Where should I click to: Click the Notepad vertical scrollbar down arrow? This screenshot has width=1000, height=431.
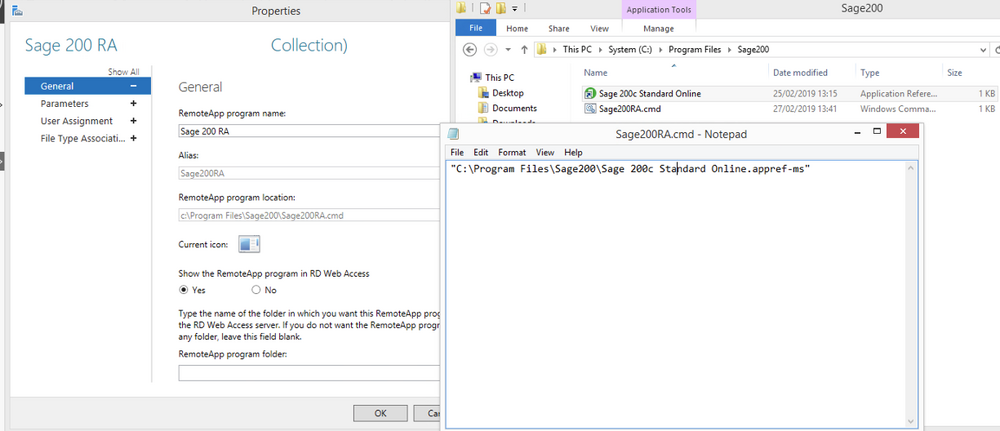[x=911, y=421]
